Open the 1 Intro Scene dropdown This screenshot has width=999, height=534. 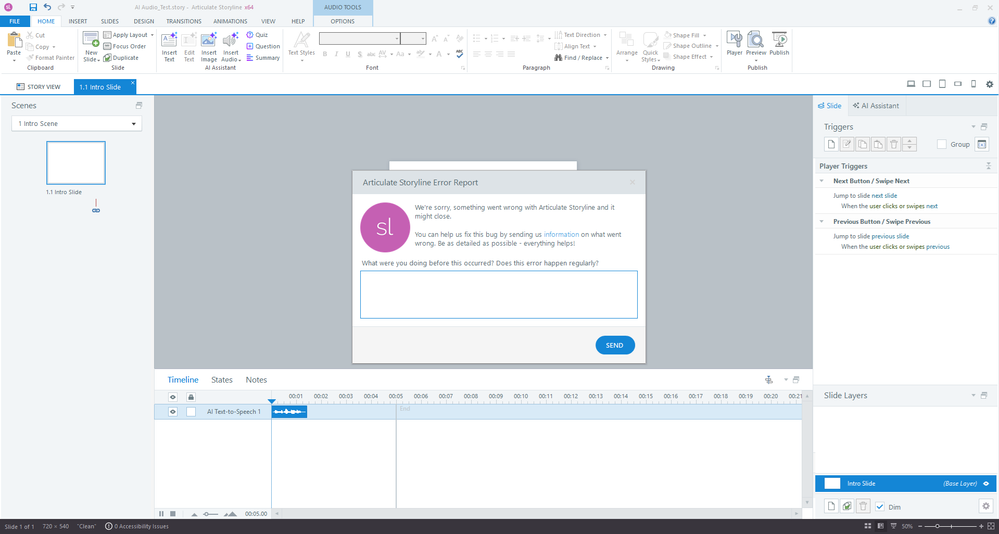point(76,124)
